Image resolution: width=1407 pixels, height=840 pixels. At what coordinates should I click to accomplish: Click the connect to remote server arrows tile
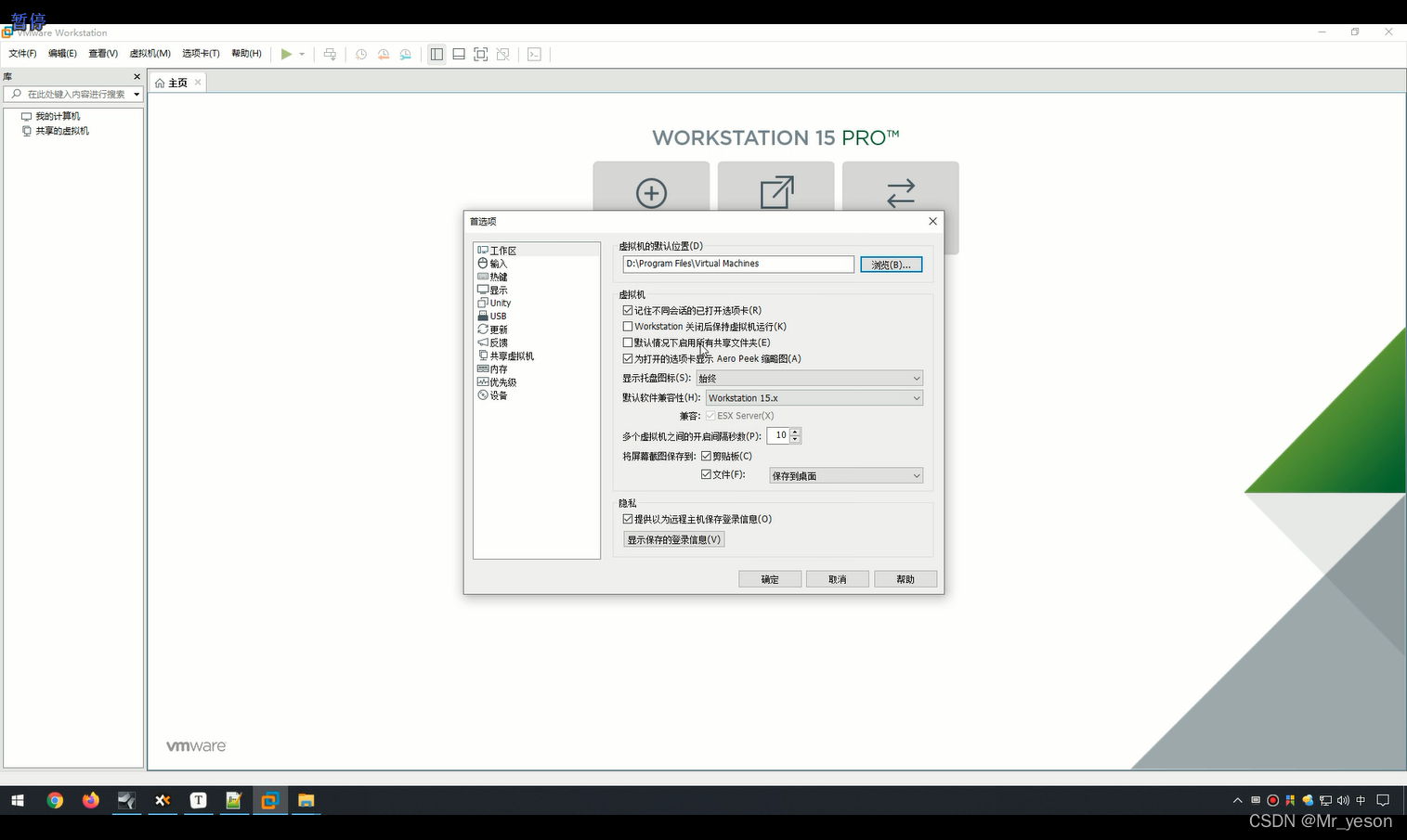[901, 193]
